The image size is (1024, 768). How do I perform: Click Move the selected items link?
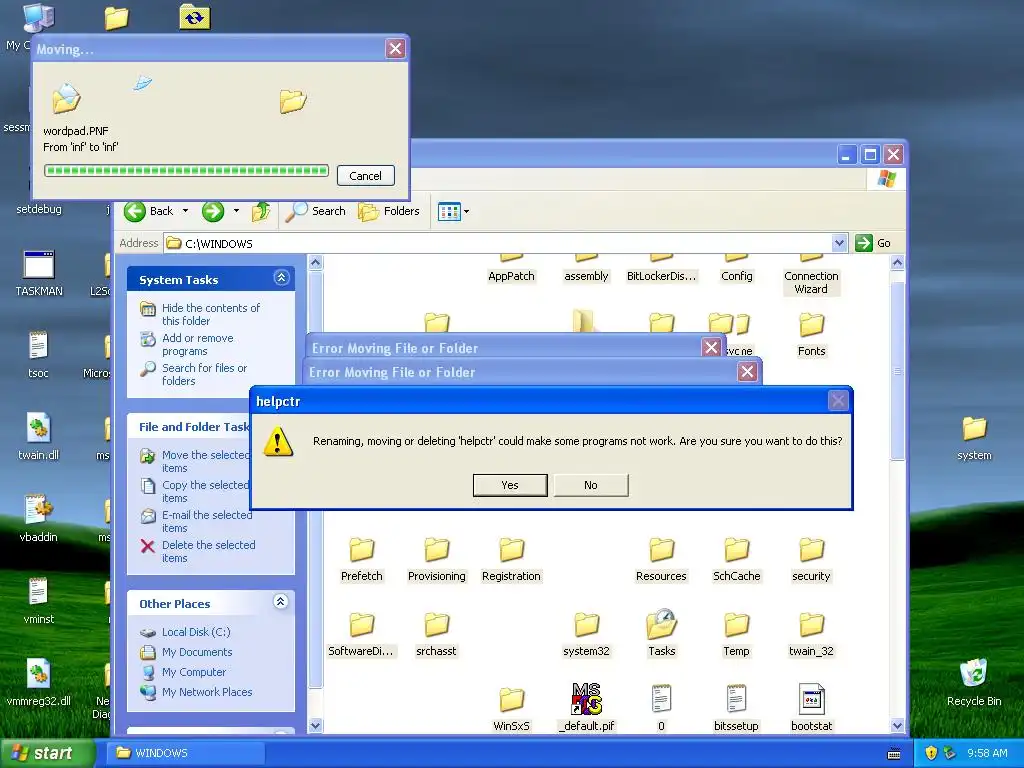tap(205, 461)
